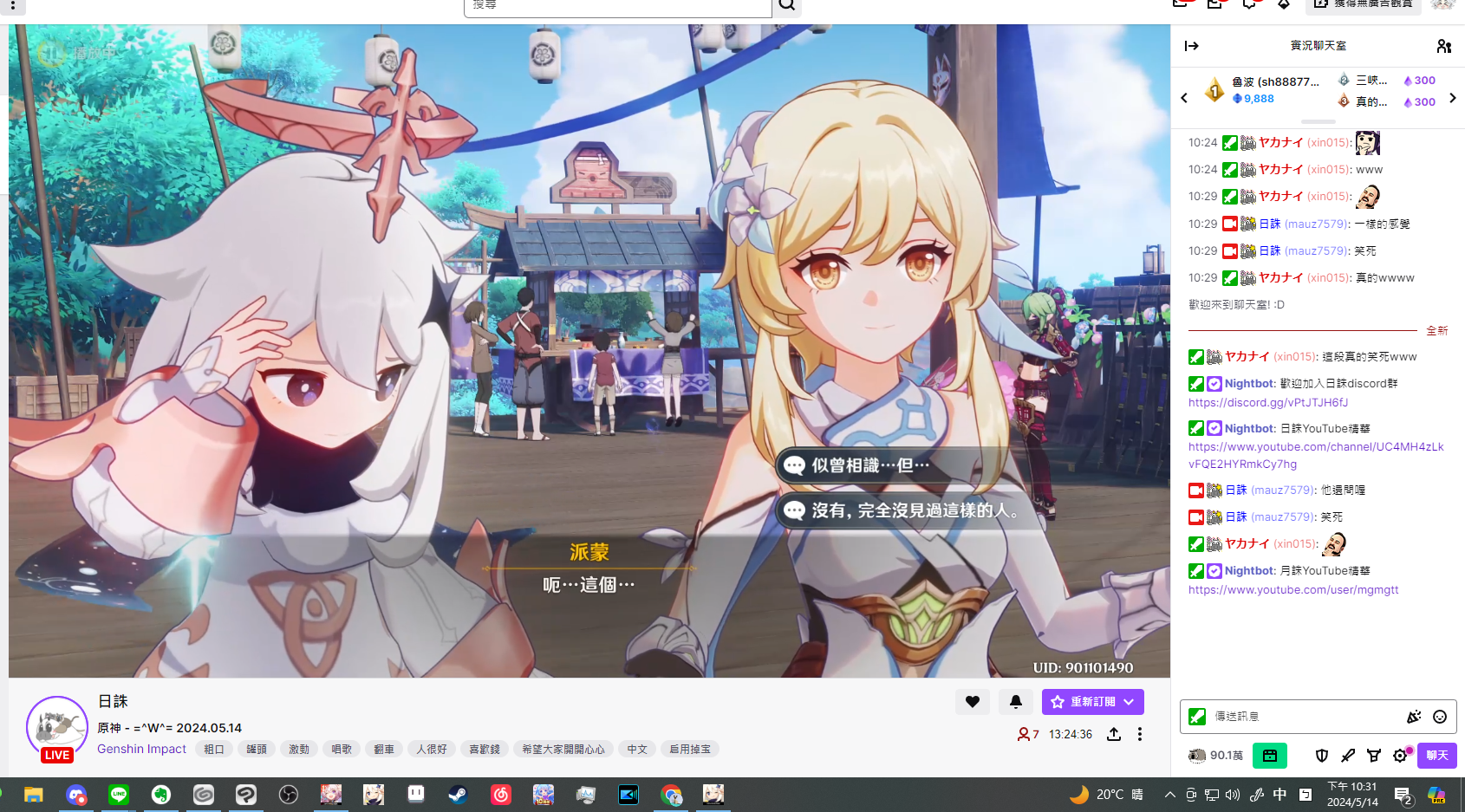1465x812 pixels.
Task: Open the volume speaker tray icon
Action: tap(1233, 795)
